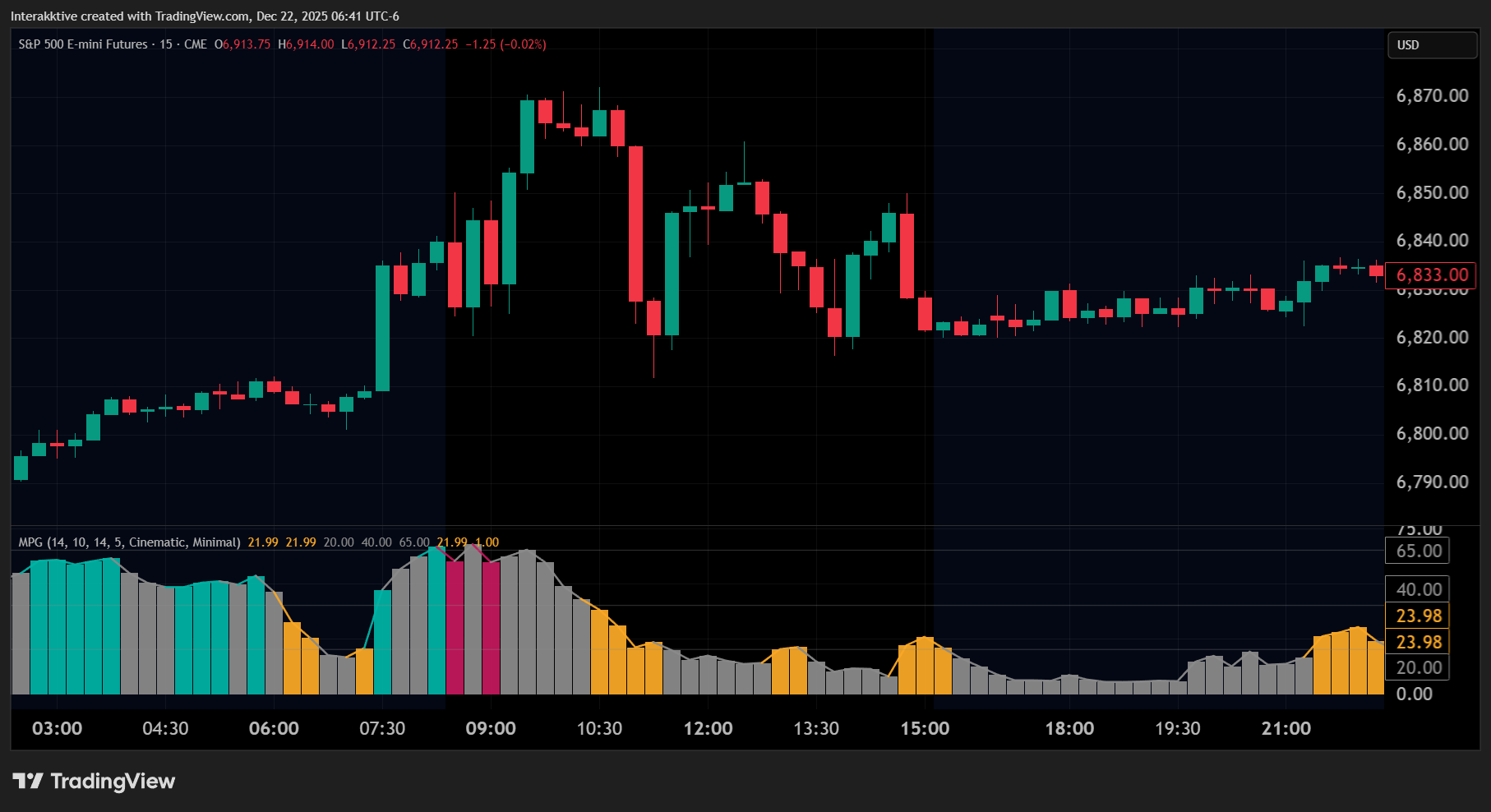Select the low value L6,912.25

pos(368,44)
